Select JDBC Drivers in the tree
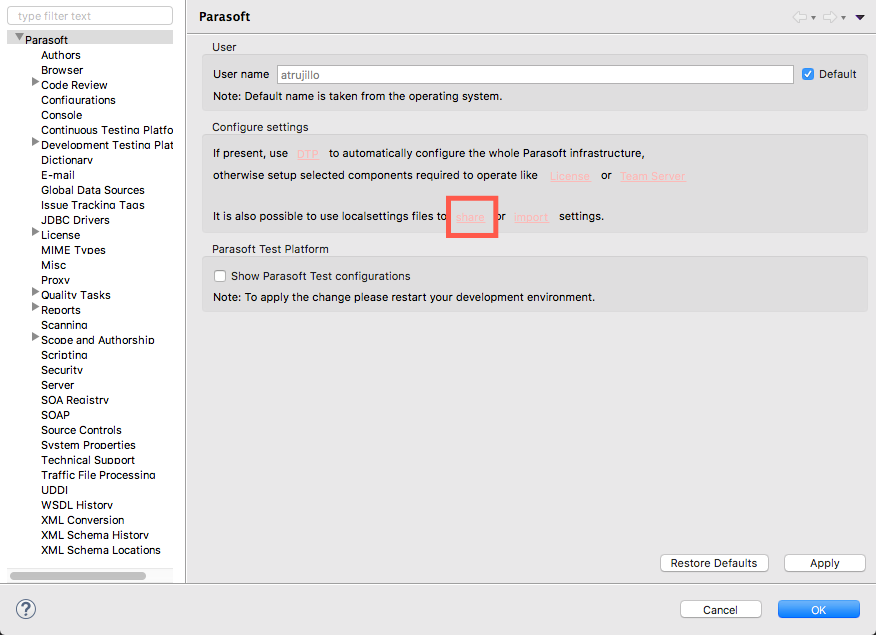The width and height of the screenshot is (876, 635). [x=75, y=220]
